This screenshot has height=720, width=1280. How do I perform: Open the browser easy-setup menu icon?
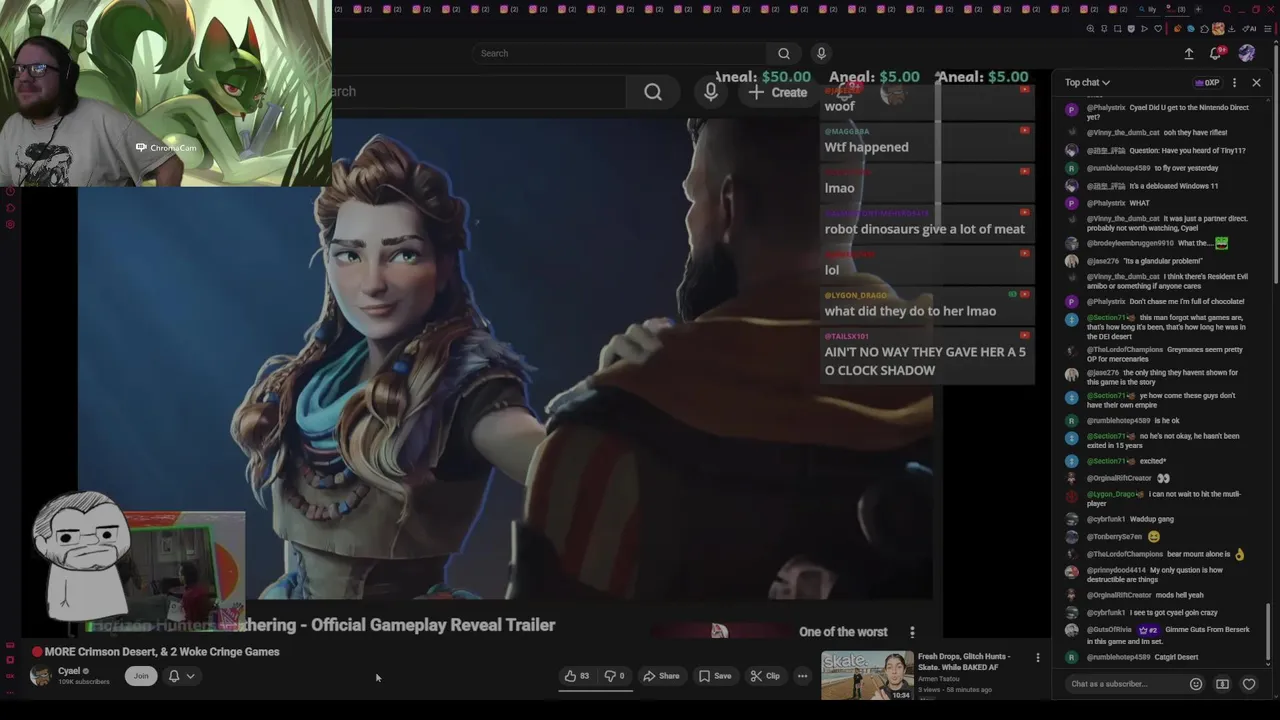coord(1268,29)
